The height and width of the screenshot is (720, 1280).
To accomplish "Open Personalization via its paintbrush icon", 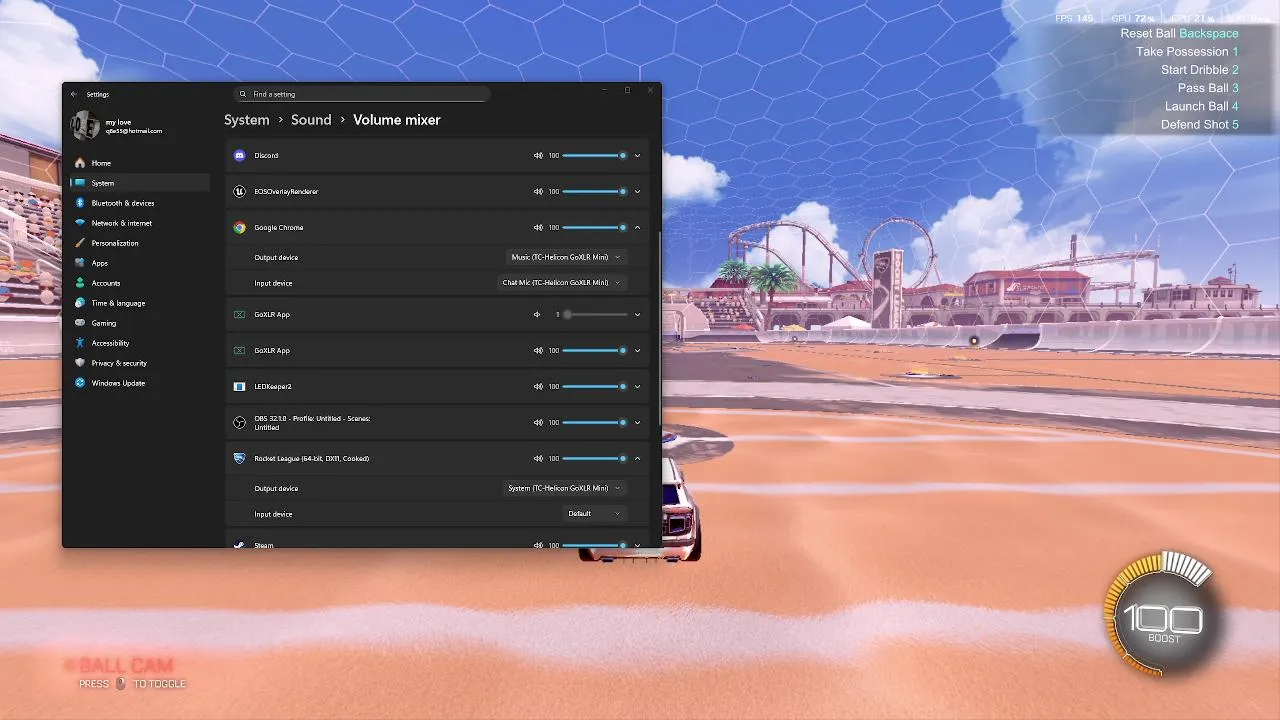I will (80, 243).
